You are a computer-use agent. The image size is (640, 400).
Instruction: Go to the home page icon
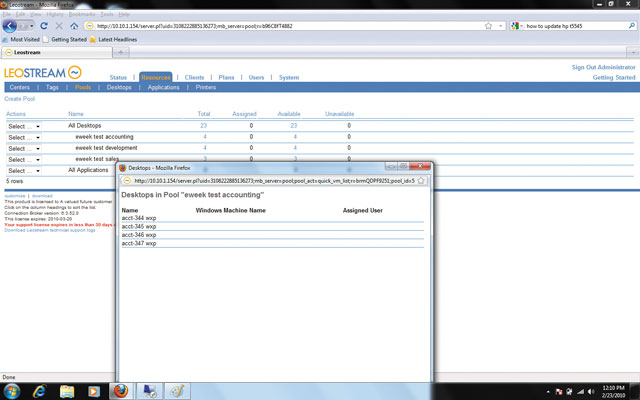(x=74, y=26)
